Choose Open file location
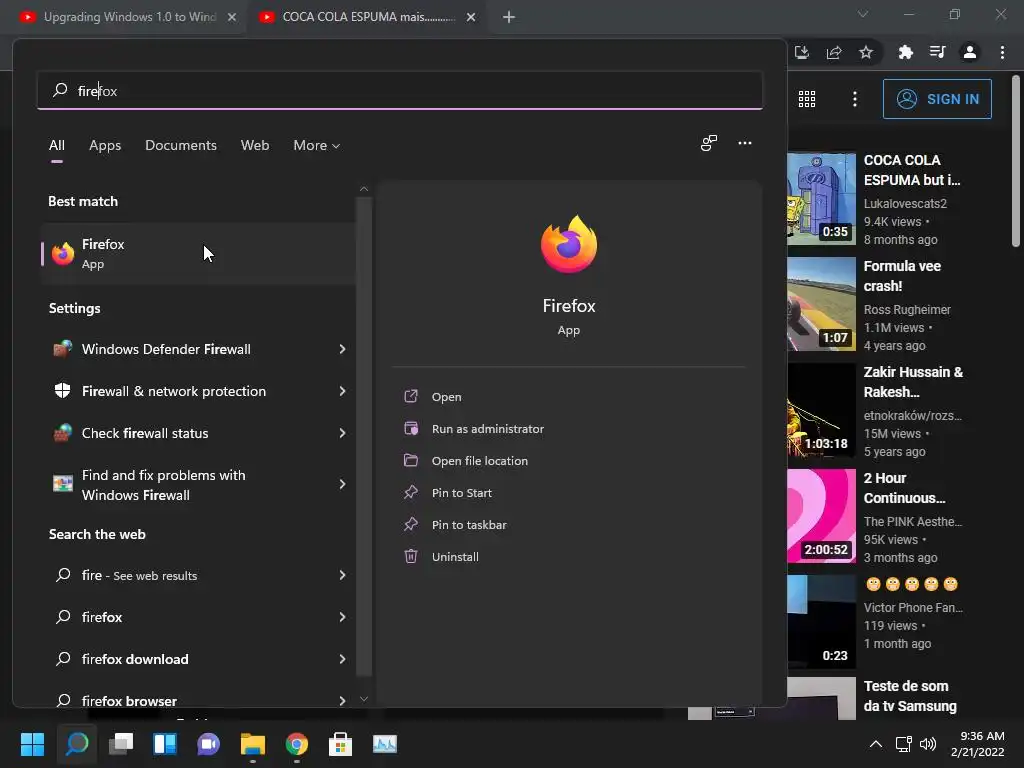 (479, 460)
